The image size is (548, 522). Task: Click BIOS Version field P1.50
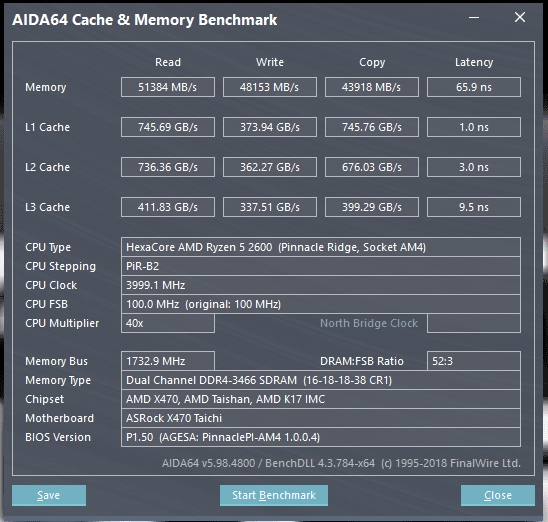321,437
